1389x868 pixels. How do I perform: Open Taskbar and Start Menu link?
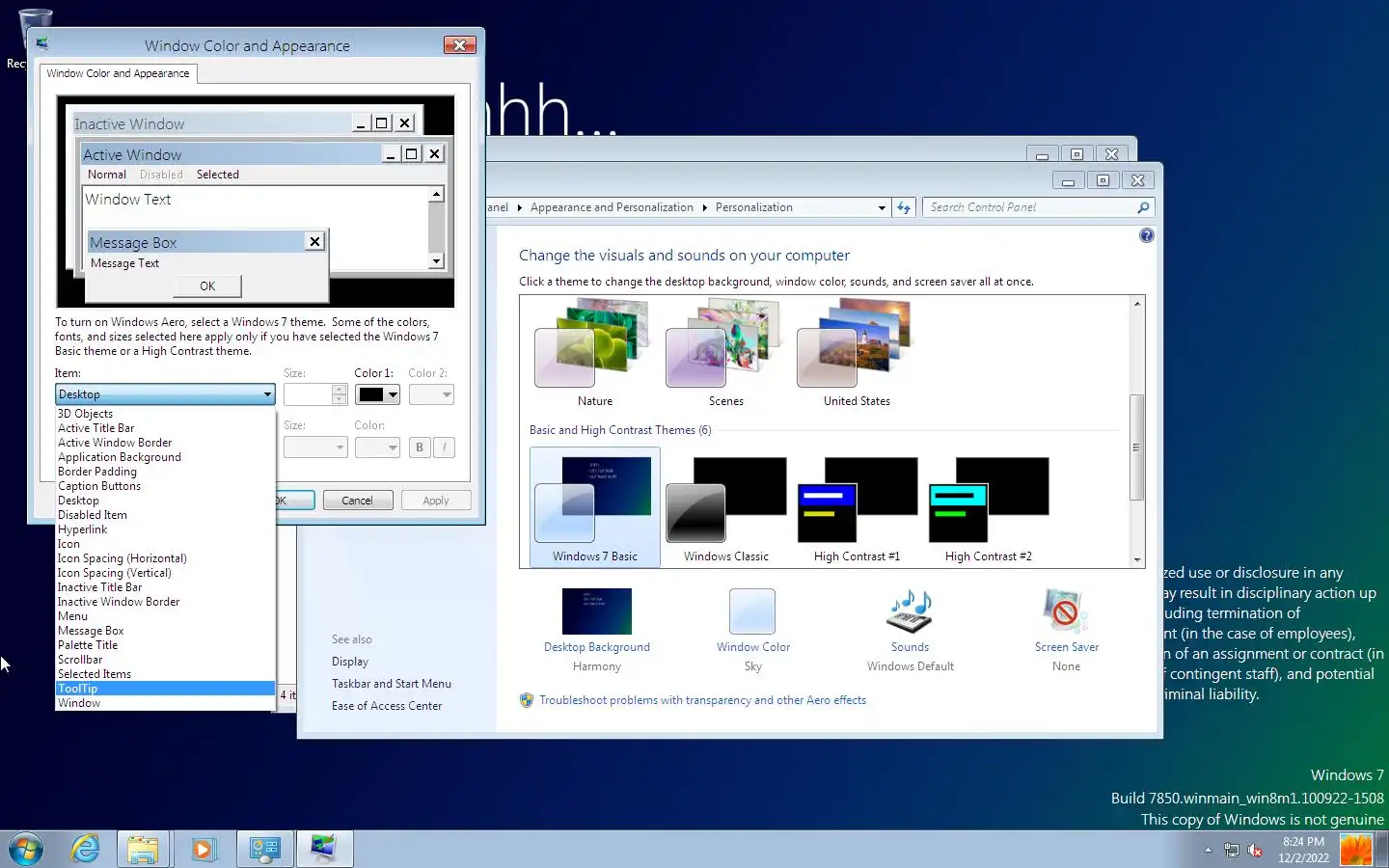[392, 684]
